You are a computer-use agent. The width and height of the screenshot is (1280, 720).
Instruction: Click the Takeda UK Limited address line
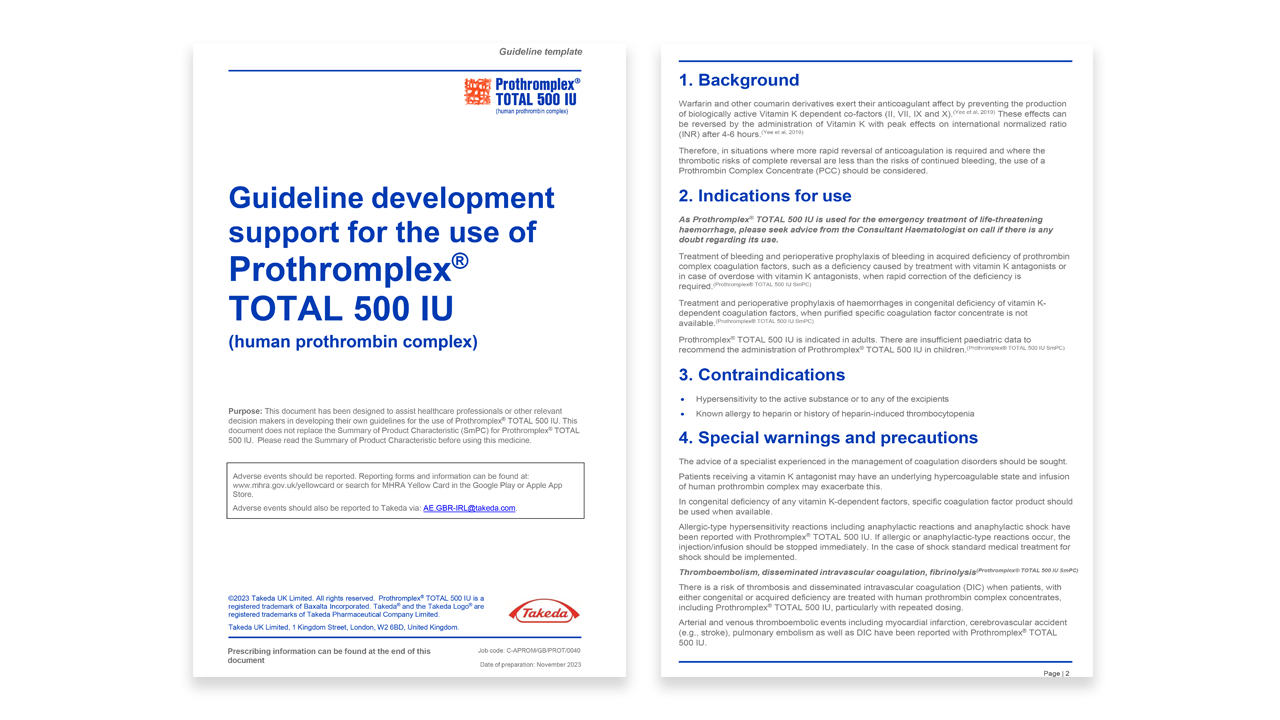click(343, 628)
